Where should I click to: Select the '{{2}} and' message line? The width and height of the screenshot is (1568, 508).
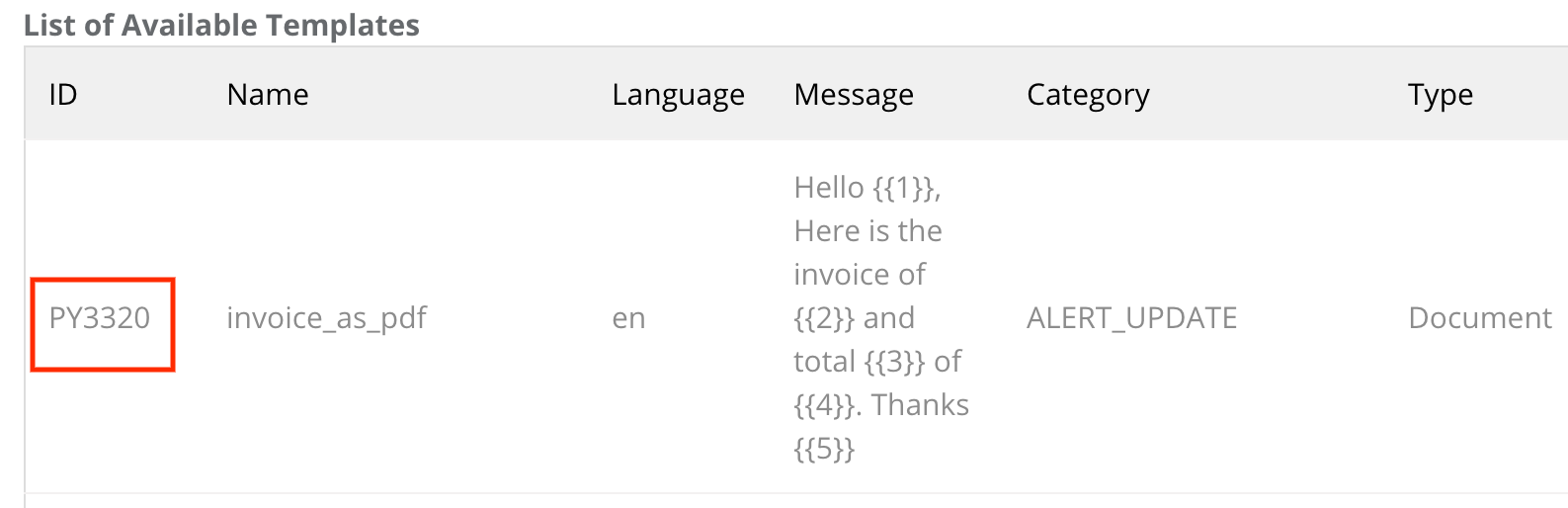coord(854,318)
